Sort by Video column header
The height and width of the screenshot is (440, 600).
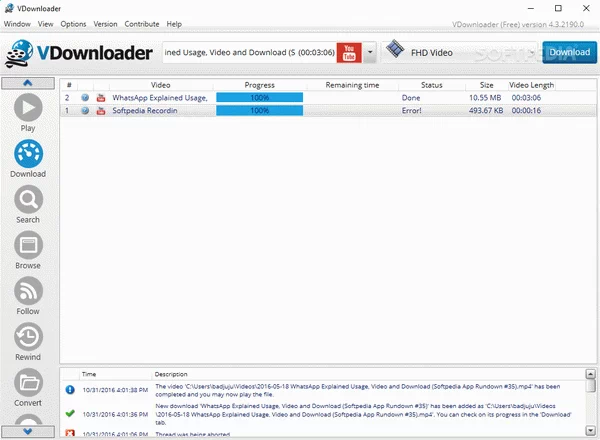161,85
